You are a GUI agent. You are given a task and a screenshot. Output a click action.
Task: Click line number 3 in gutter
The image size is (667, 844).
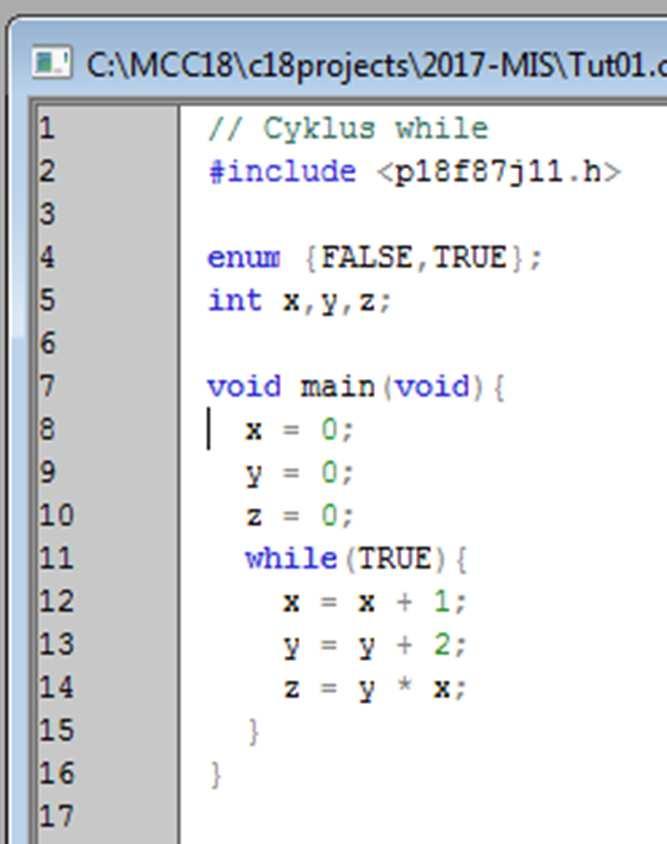point(47,214)
